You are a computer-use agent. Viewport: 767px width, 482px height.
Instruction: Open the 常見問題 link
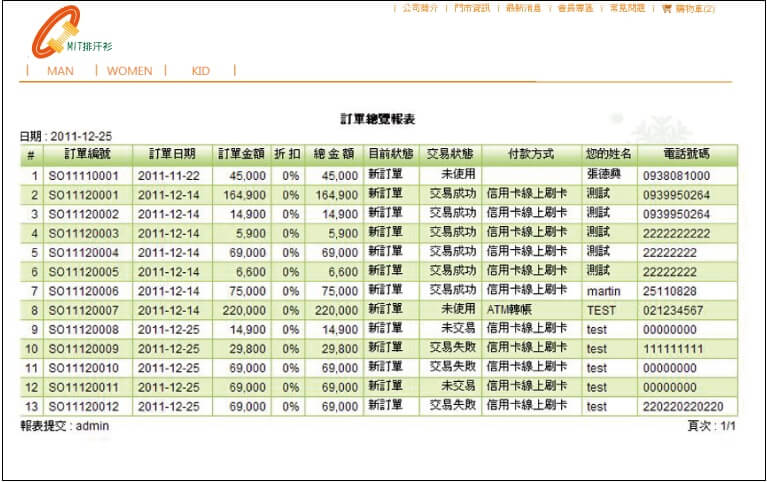(627, 8)
